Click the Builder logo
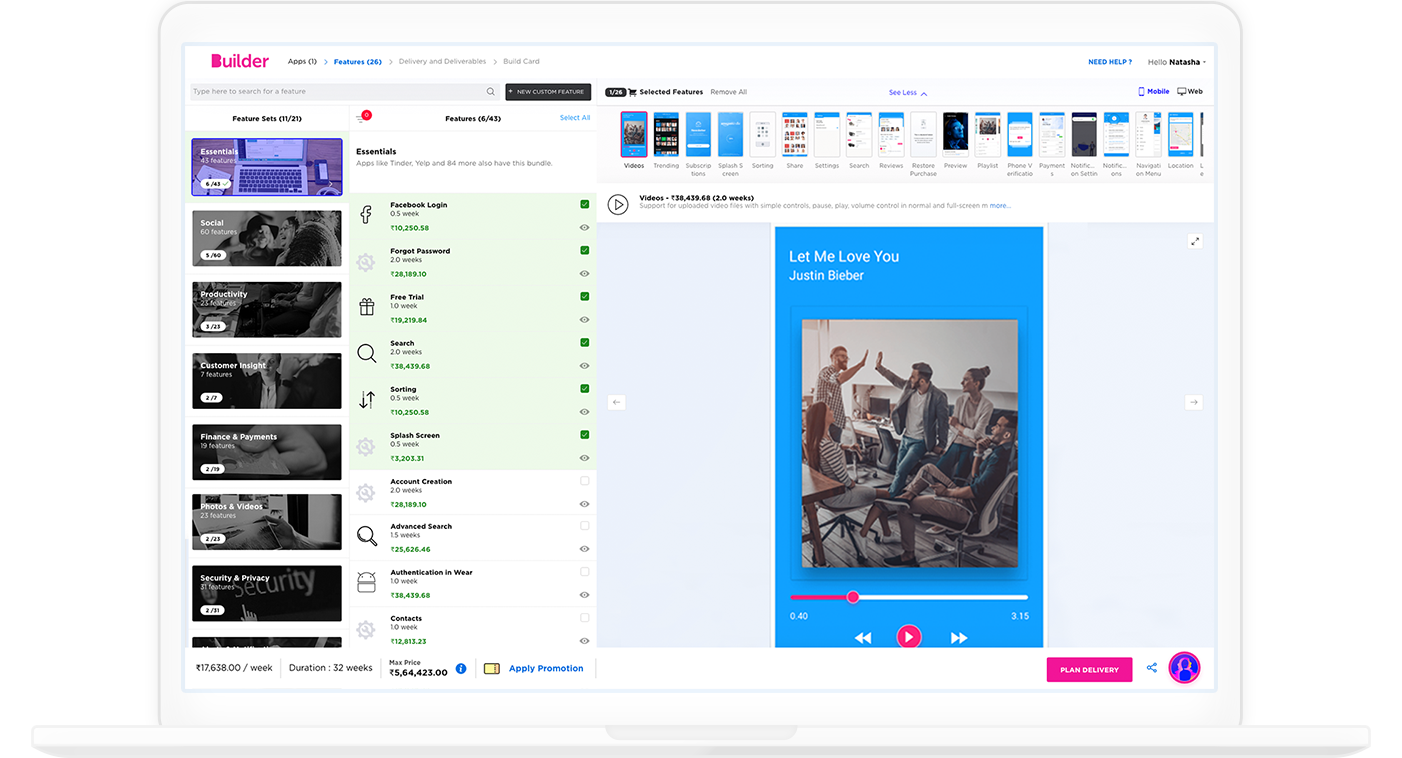Viewport: 1402px width, 758px height. 240,61
